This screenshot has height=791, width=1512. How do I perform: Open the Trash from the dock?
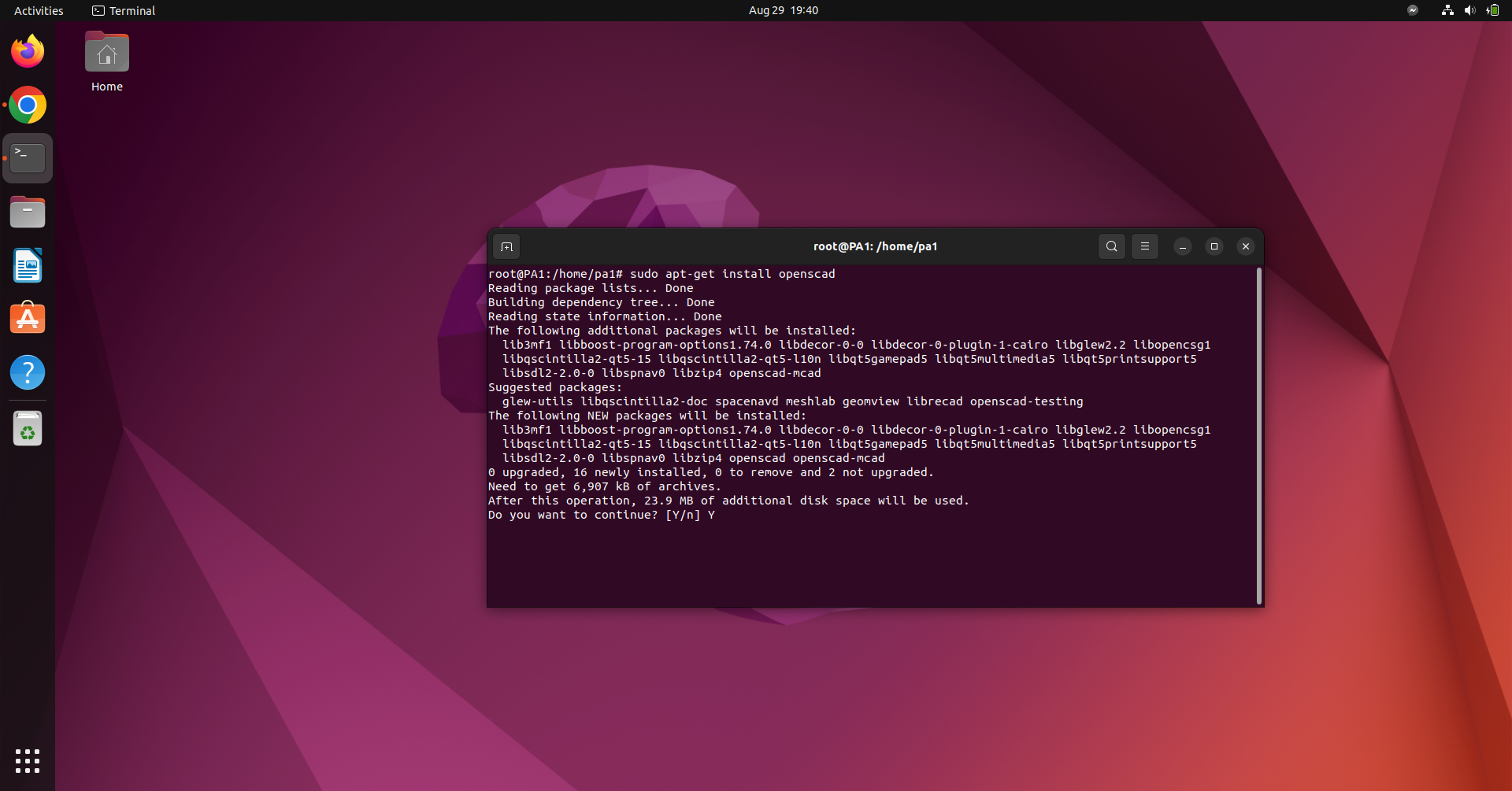point(28,429)
